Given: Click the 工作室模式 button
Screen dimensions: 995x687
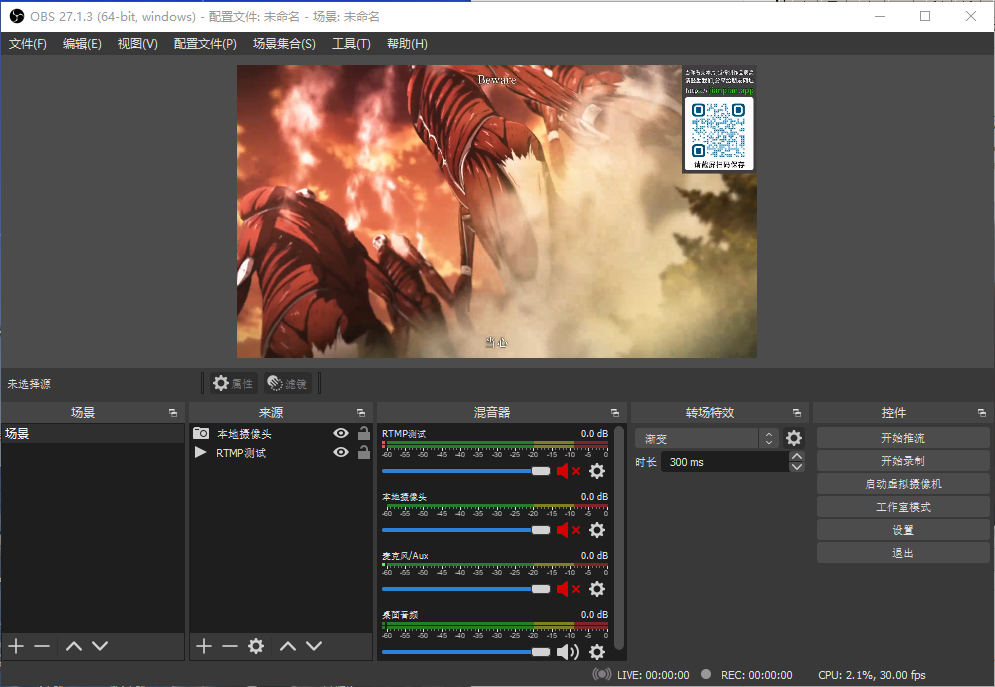Looking at the screenshot, I should [x=902, y=507].
